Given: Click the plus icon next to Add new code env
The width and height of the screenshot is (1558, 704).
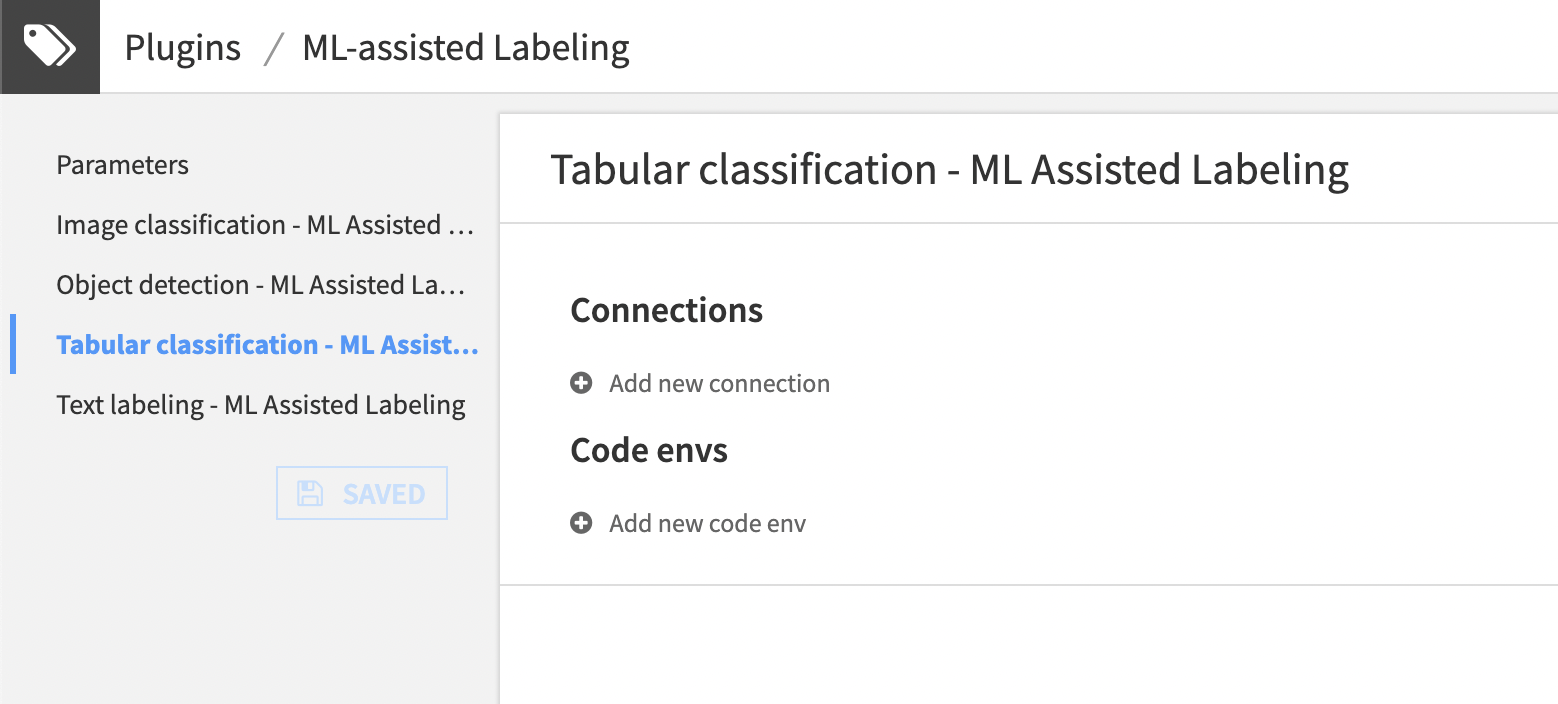Looking at the screenshot, I should [x=581, y=522].
